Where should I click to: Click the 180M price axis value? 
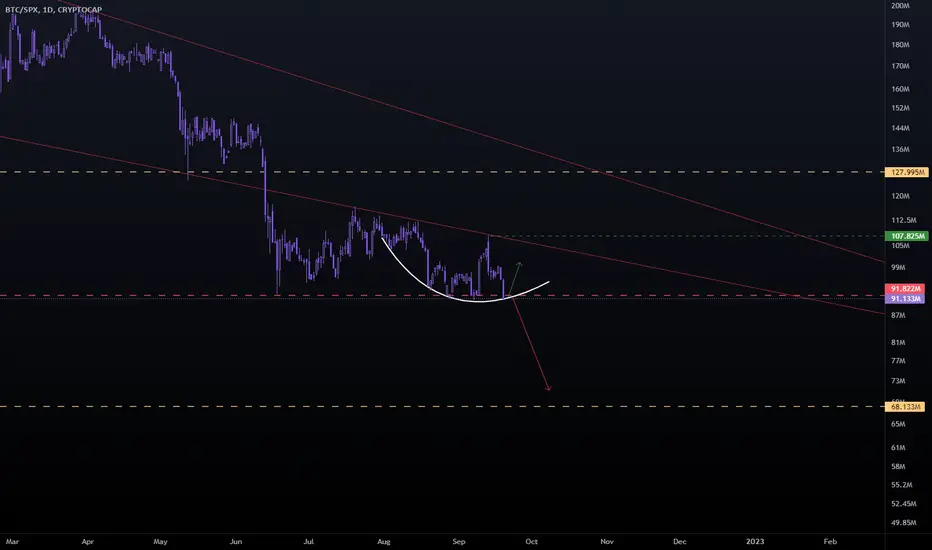tap(900, 45)
